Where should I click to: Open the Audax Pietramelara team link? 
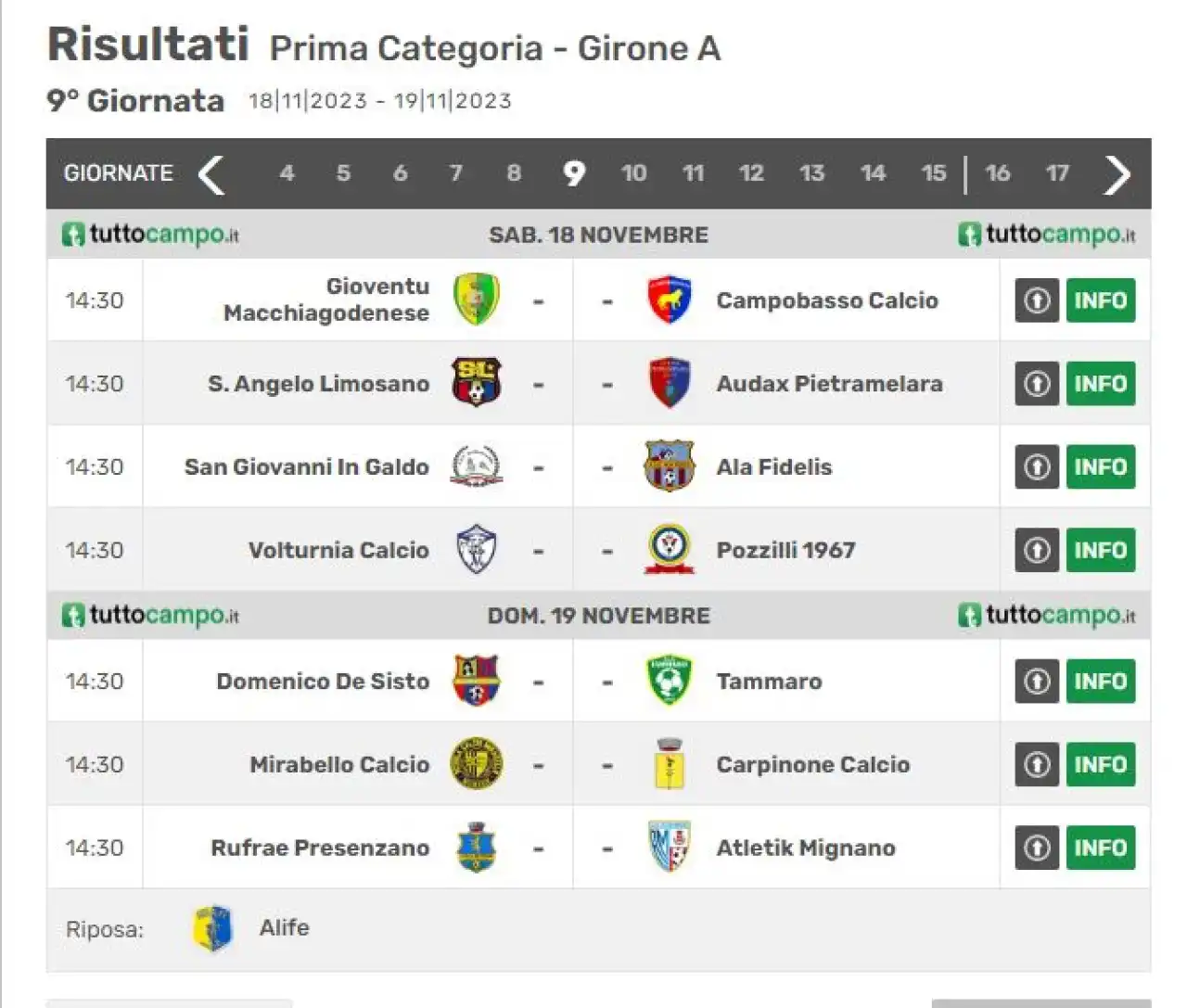829,384
